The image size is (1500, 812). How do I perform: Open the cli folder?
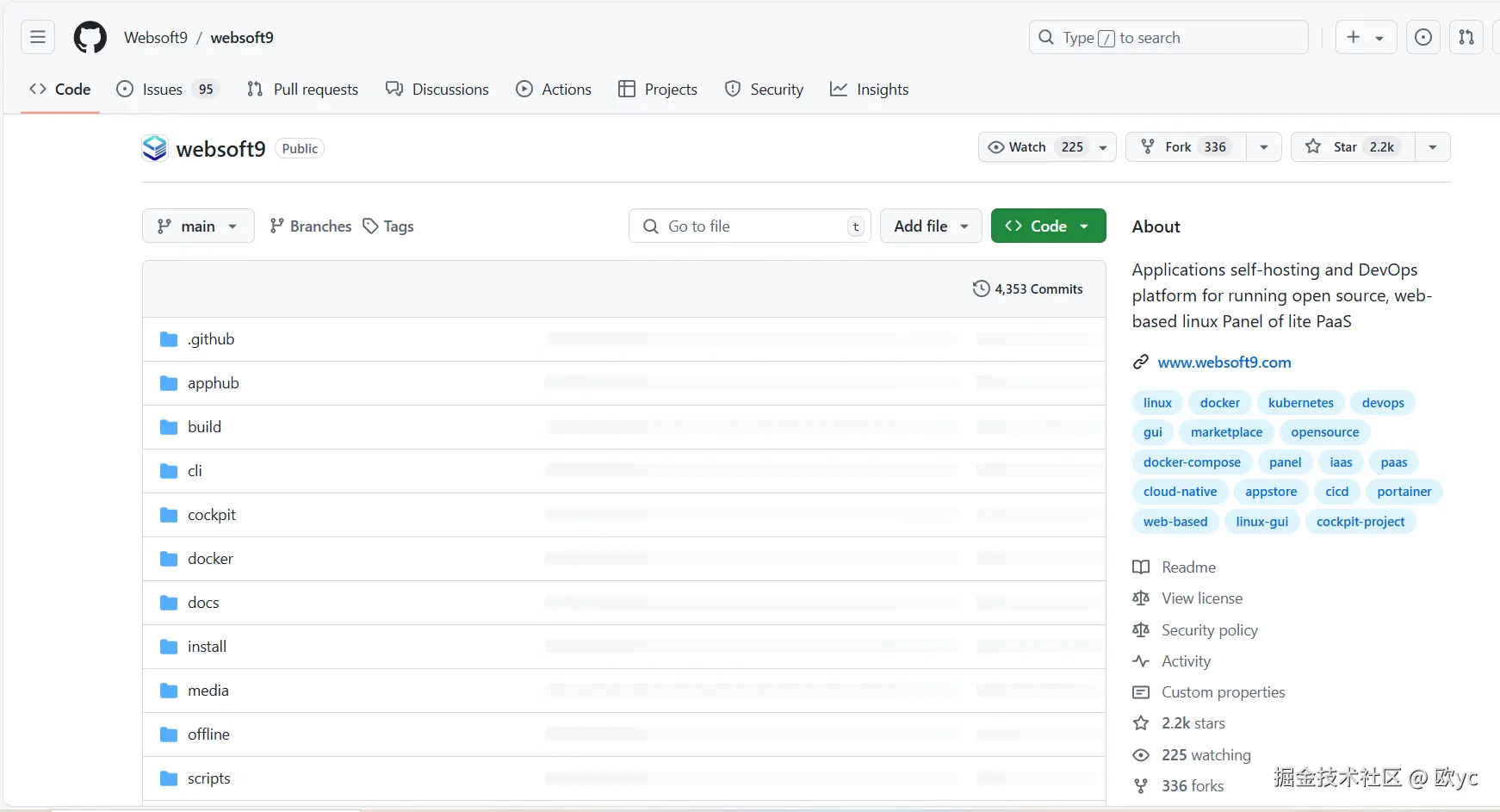click(x=195, y=471)
